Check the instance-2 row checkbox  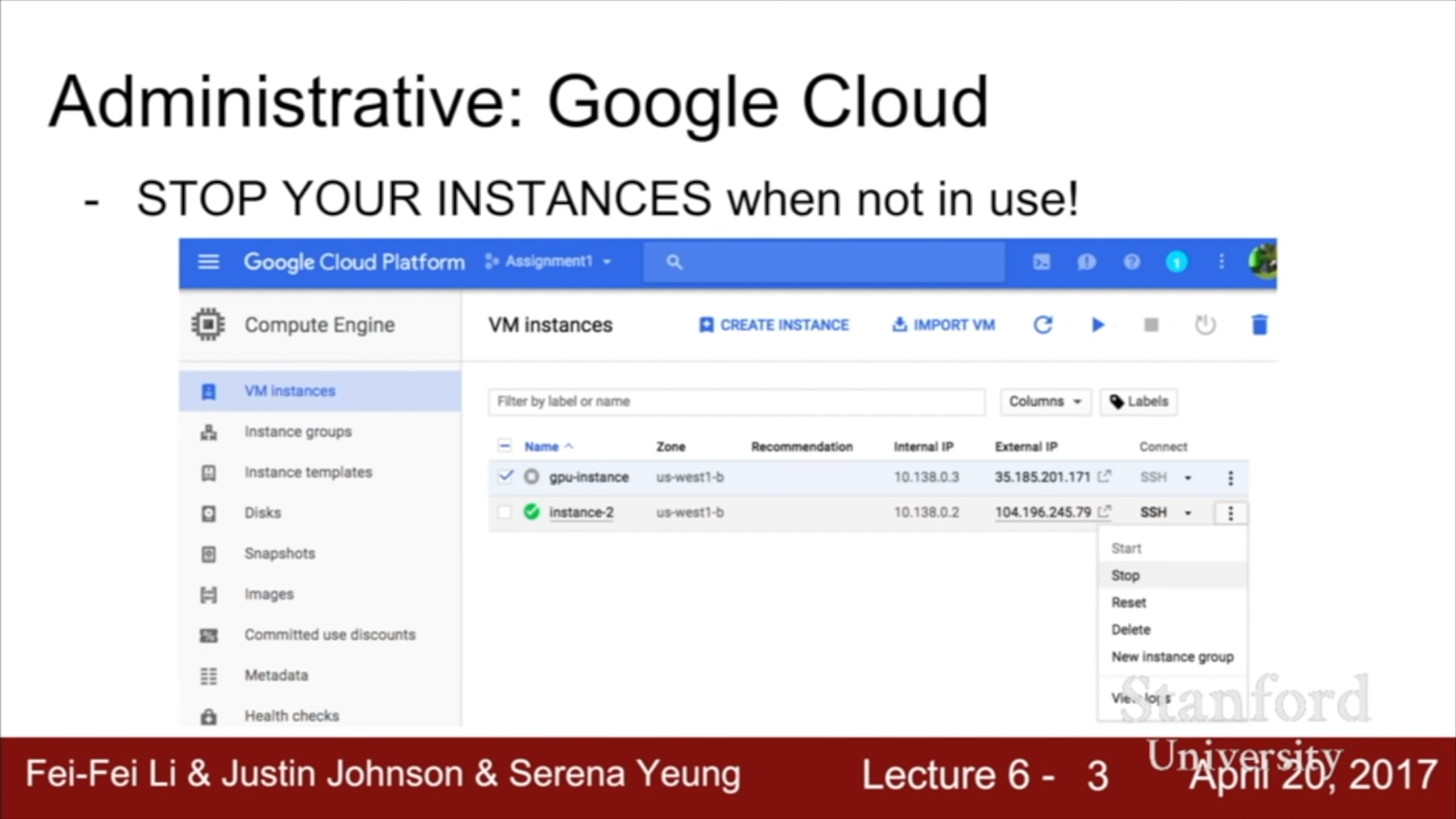point(504,512)
